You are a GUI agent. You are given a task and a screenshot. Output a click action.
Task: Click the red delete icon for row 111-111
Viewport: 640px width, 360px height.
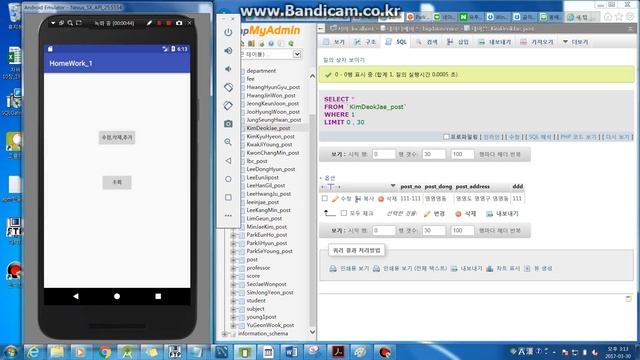[381, 199]
